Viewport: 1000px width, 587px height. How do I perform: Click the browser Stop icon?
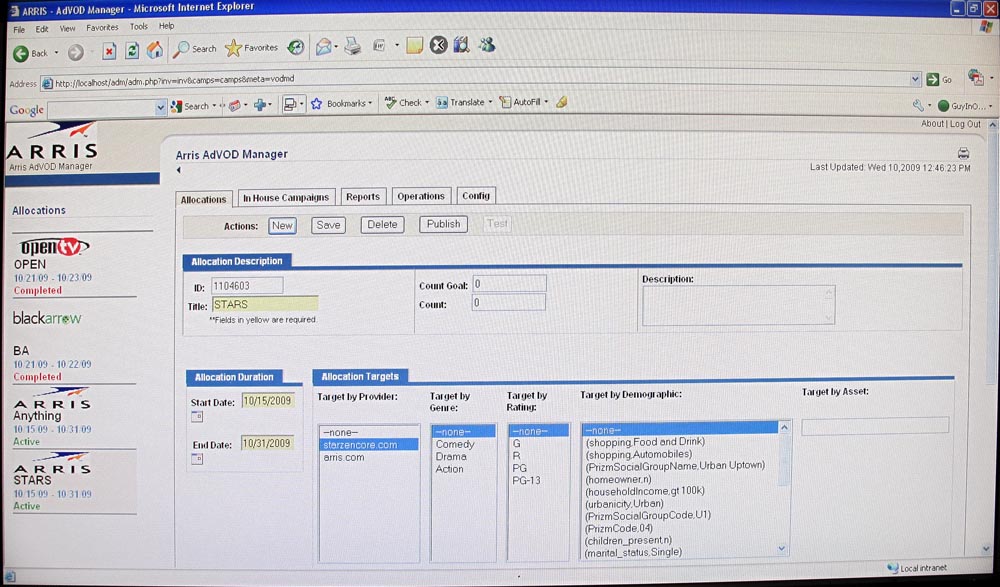(109, 50)
